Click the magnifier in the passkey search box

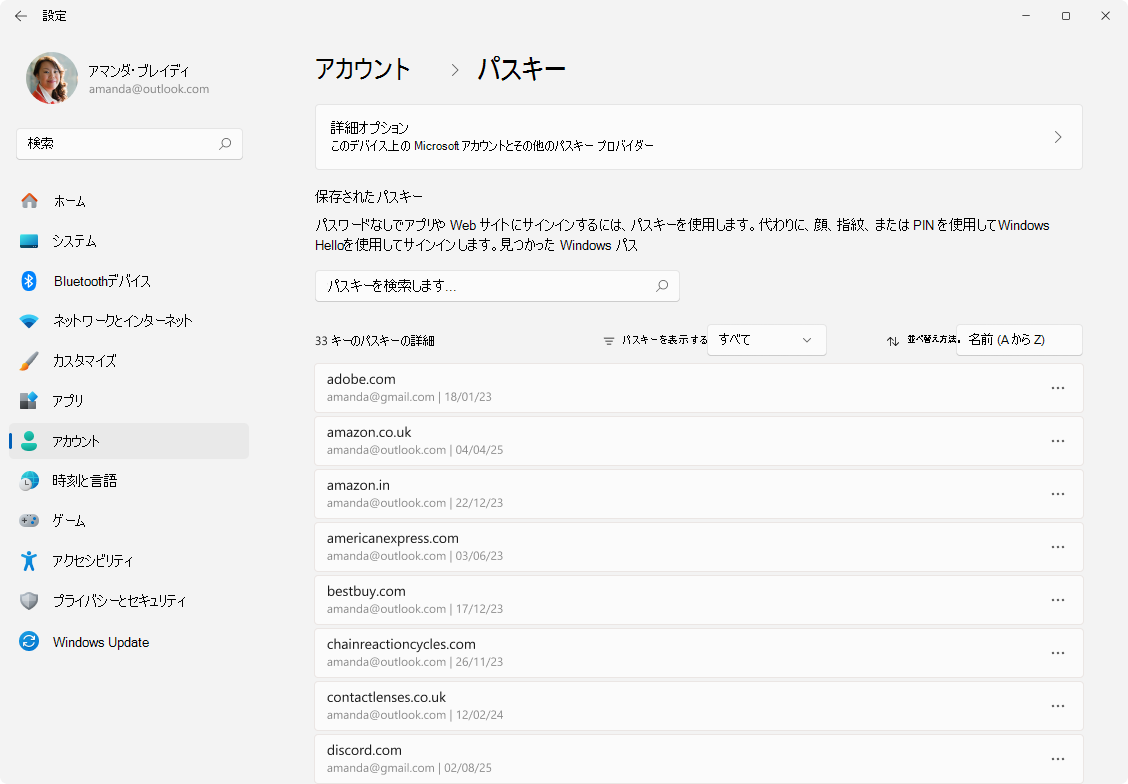point(662,286)
